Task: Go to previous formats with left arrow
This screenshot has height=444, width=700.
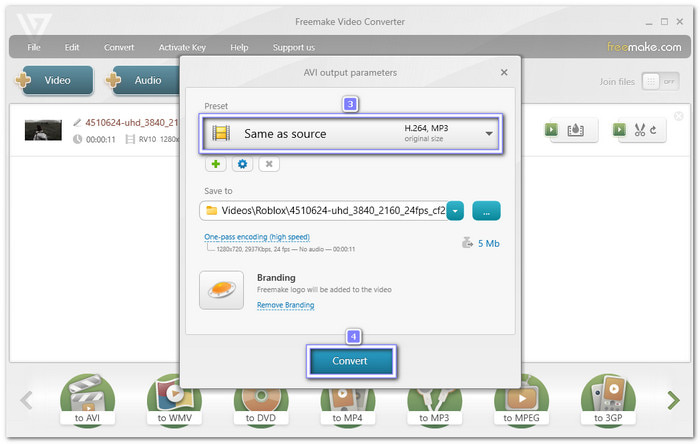Action: click(27, 400)
